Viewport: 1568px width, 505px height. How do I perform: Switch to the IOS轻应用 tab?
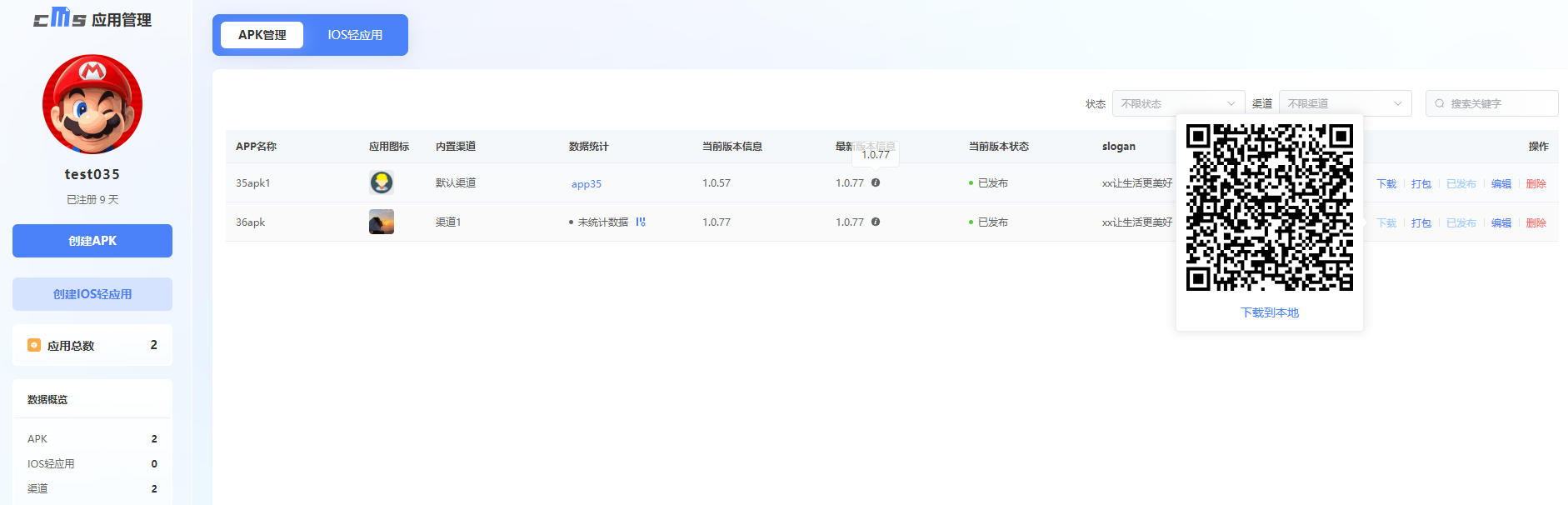click(355, 35)
